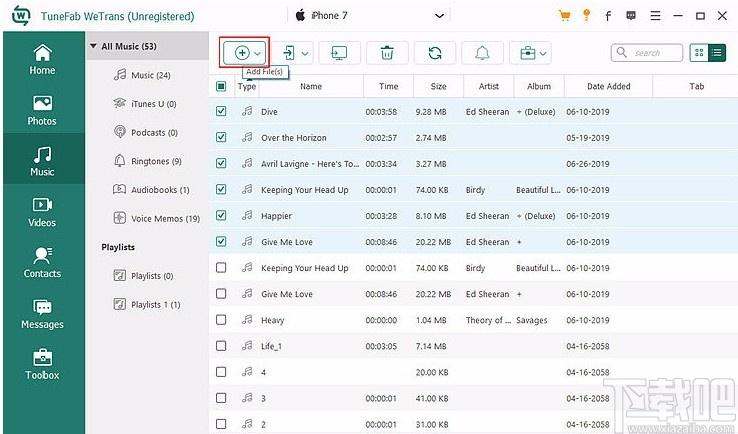This screenshot has width=738, height=434.
Task: Click the Savages album cell
Action: click(531, 320)
